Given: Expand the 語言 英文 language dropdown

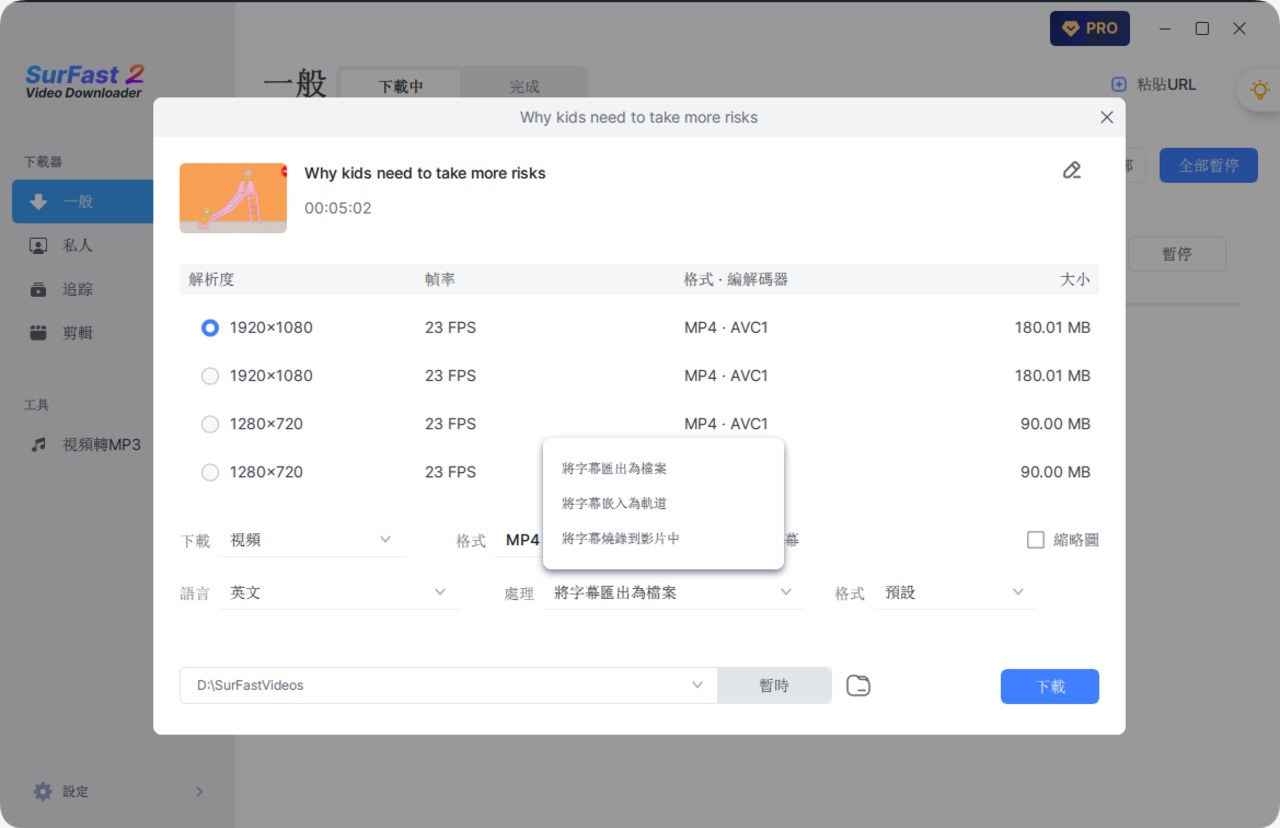Looking at the screenshot, I should click(339, 593).
